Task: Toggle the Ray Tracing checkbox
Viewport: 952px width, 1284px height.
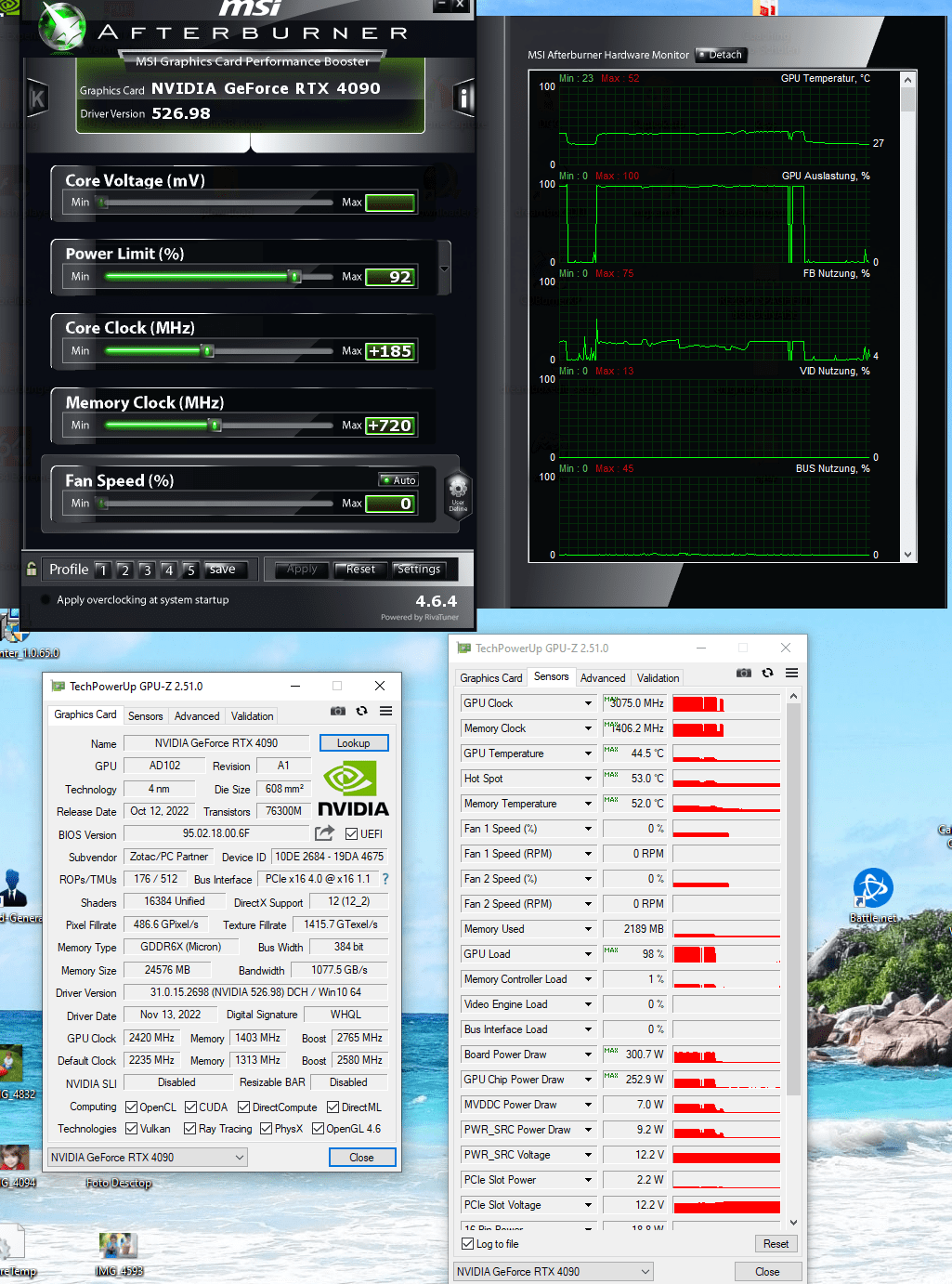Action: 189,1129
